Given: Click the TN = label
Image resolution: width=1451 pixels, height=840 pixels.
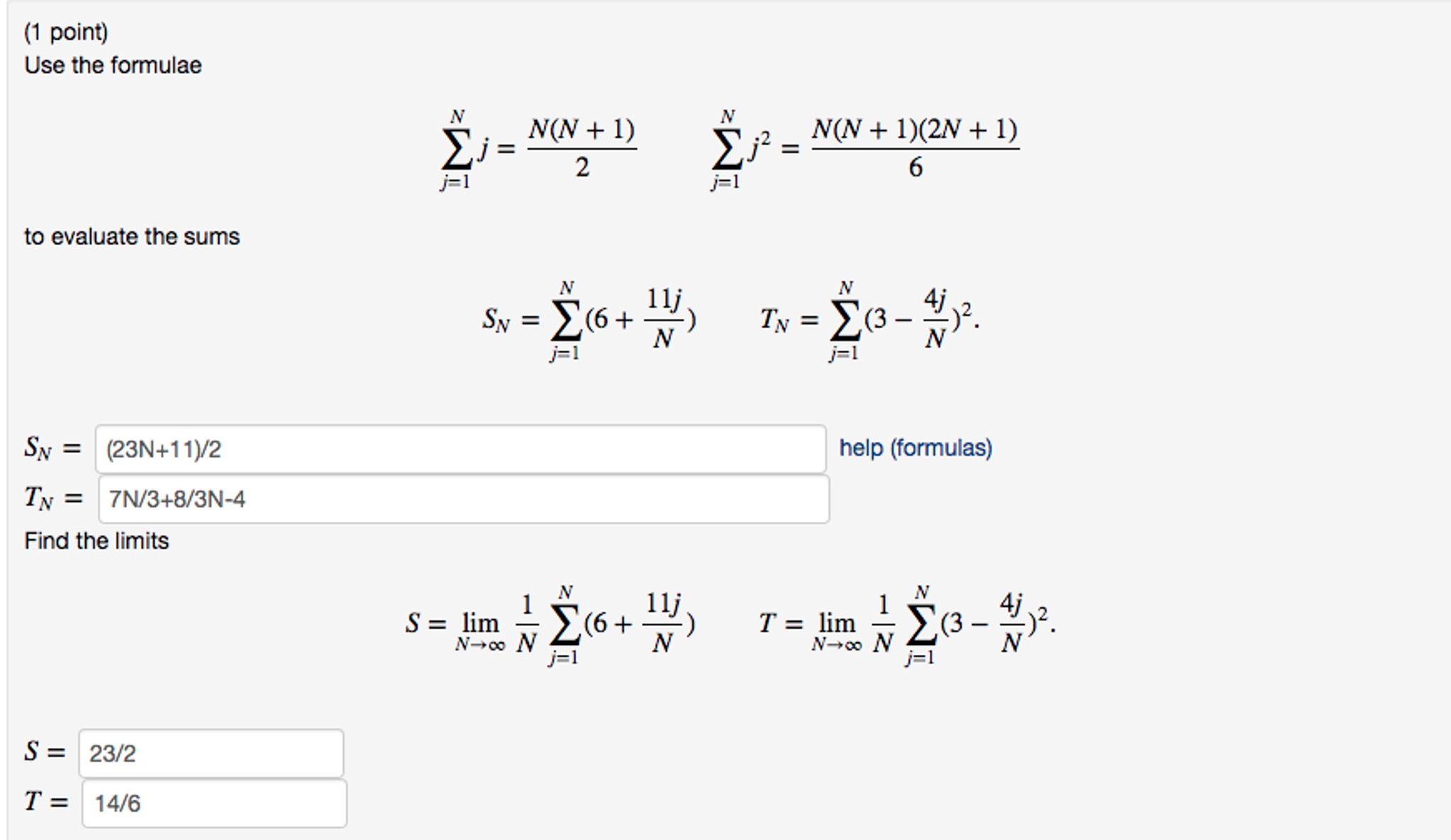Looking at the screenshot, I should point(49,498).
